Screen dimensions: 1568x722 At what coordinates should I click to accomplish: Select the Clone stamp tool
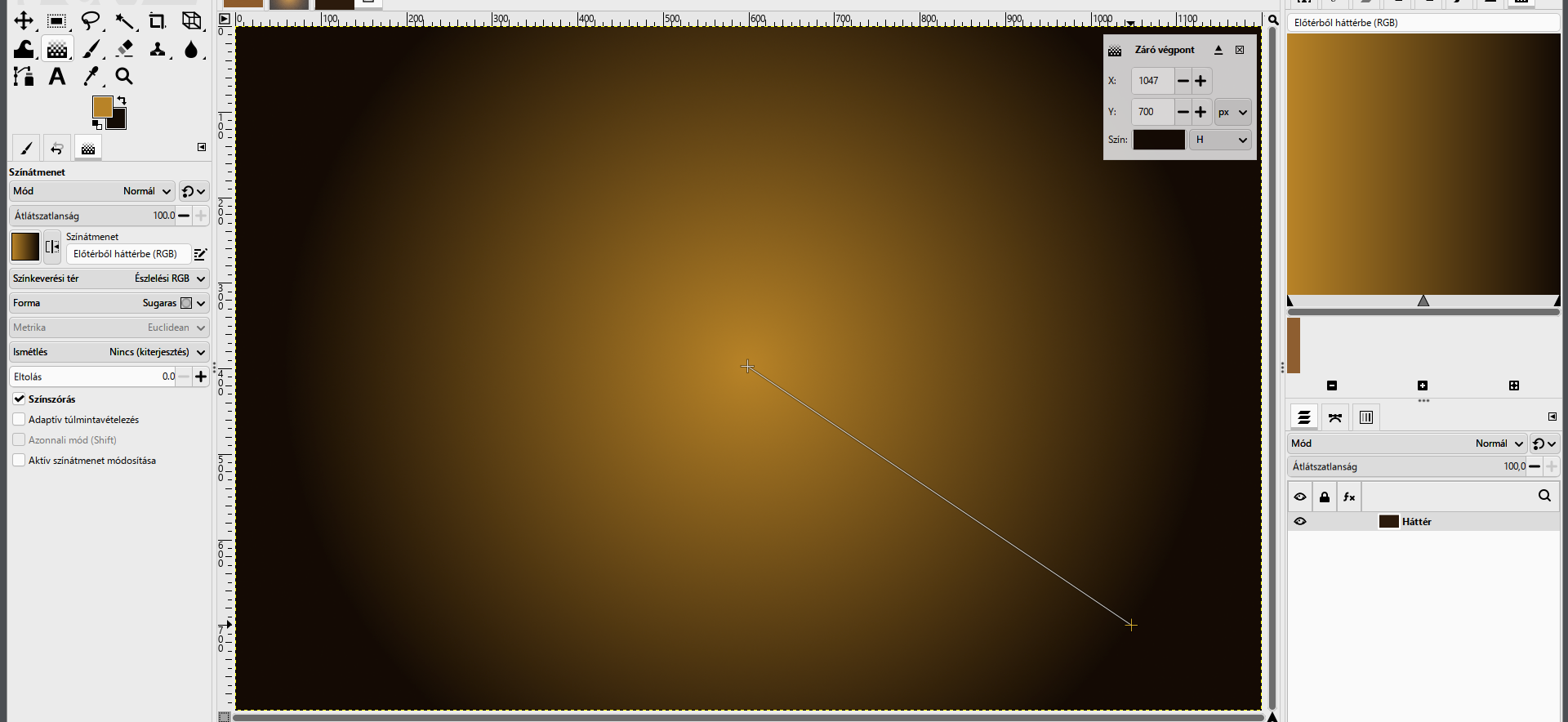click(x=158, y=49)
